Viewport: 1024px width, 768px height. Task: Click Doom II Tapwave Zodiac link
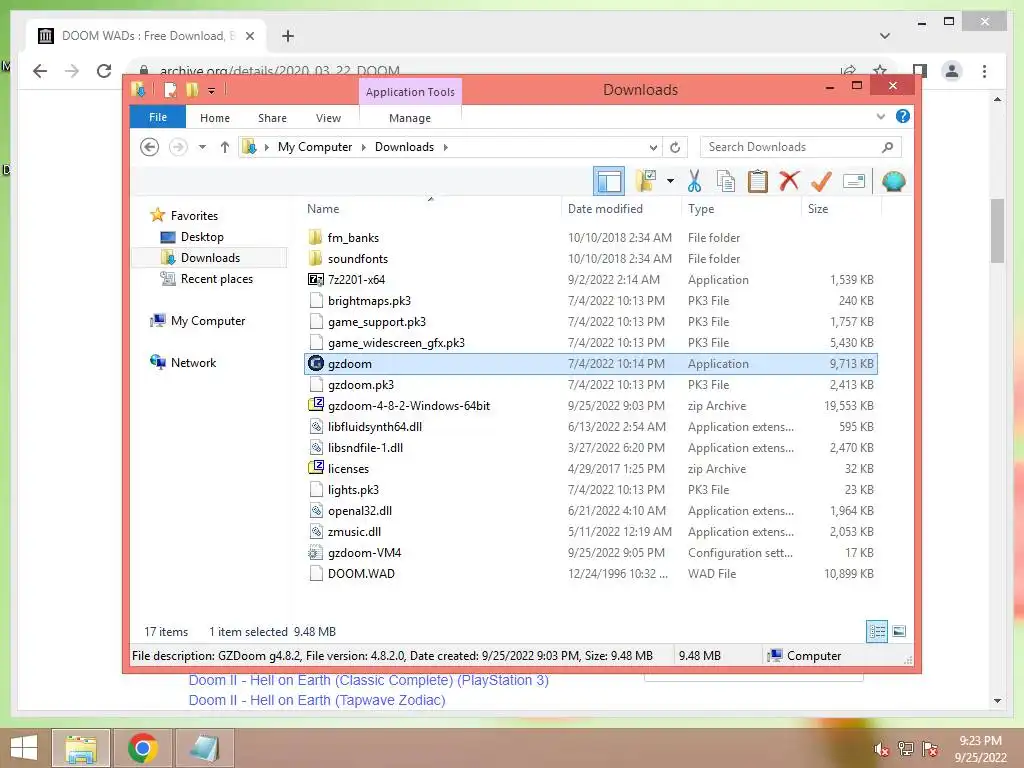(x=317, y=700)
